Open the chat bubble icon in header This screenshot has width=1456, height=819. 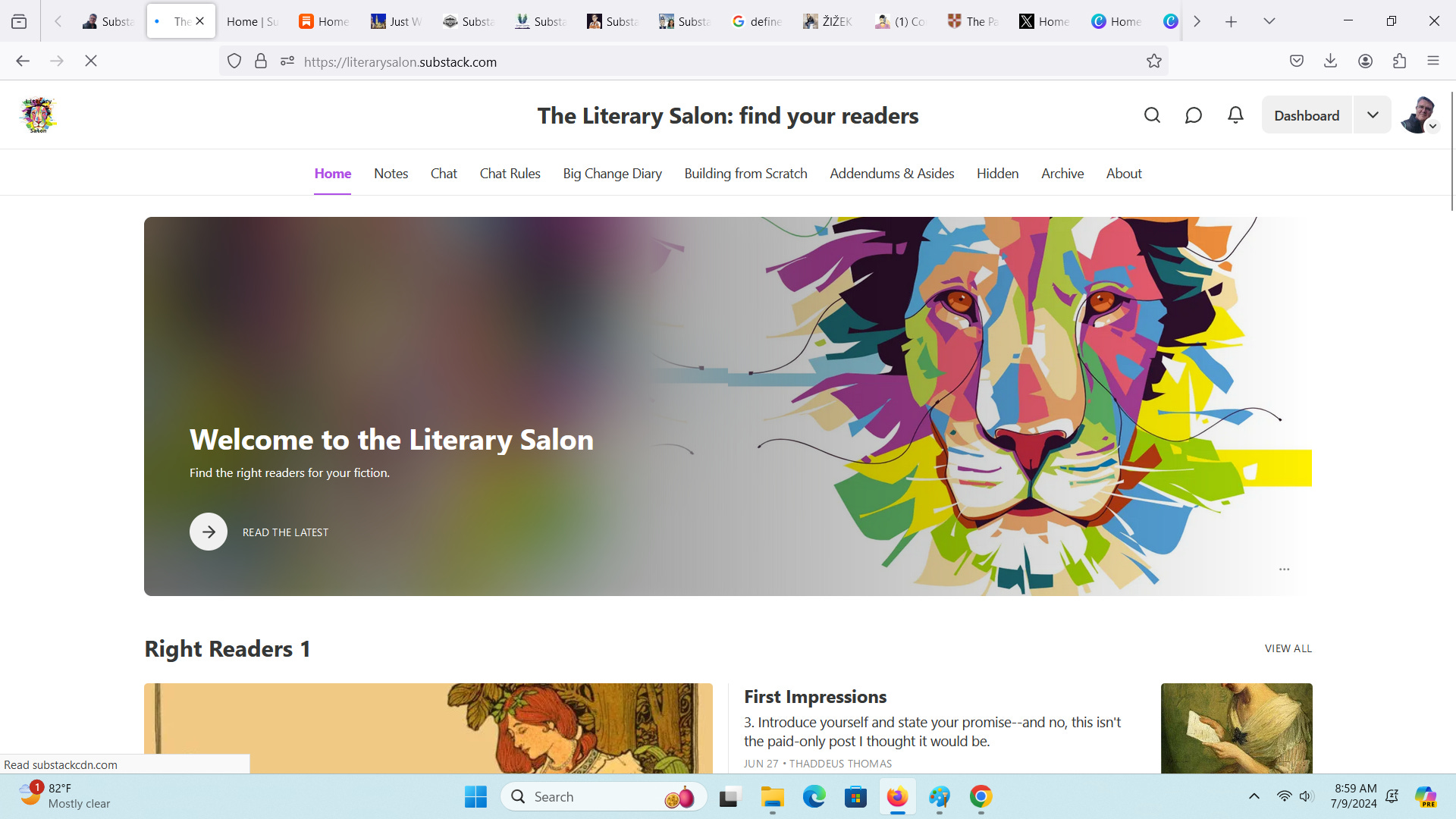1194,115
